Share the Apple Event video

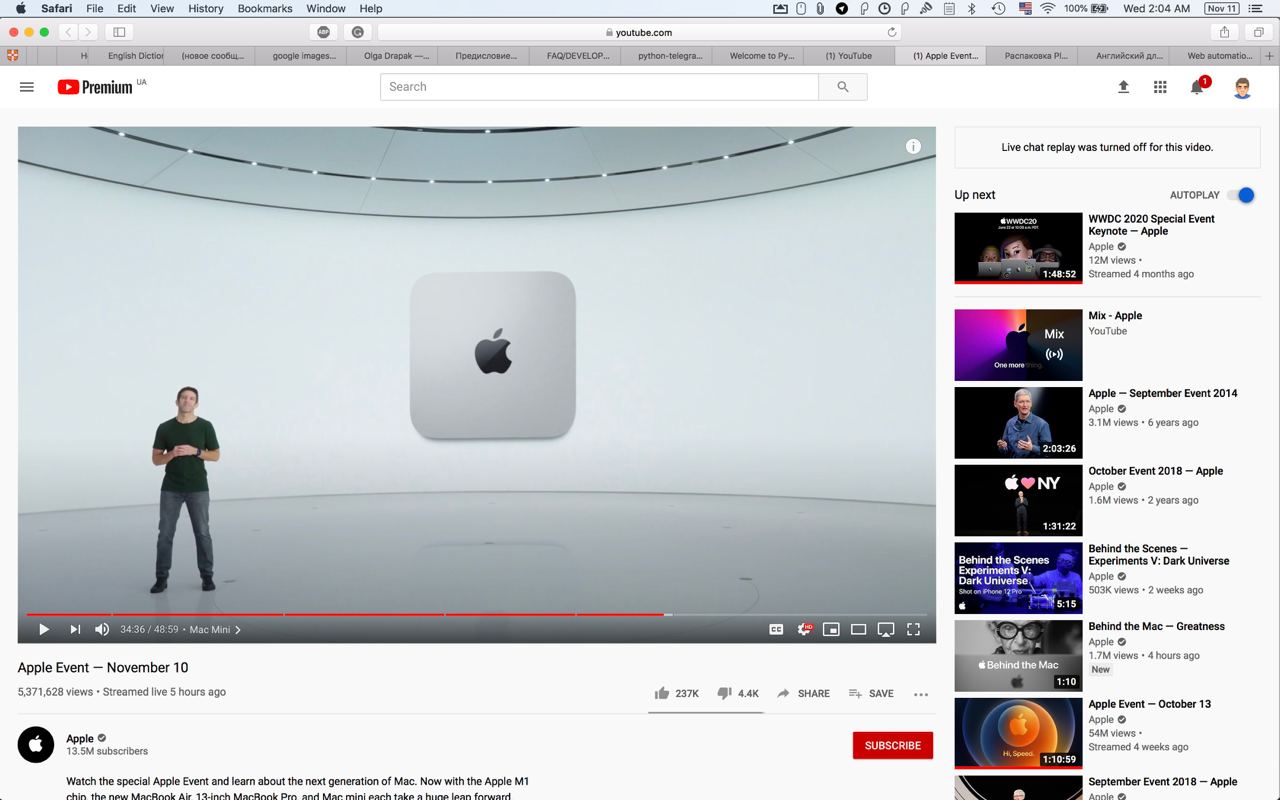[x=803, y=693]
